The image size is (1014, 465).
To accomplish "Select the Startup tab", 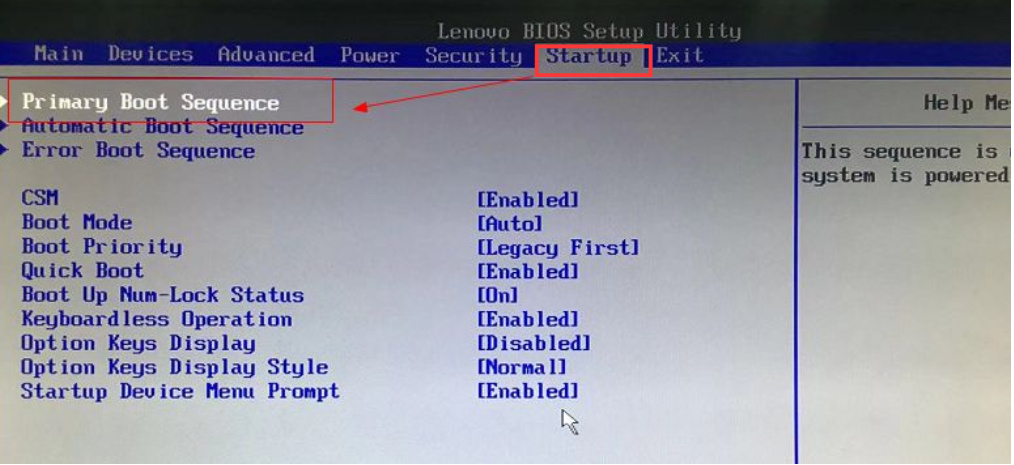I will (588, 56).
